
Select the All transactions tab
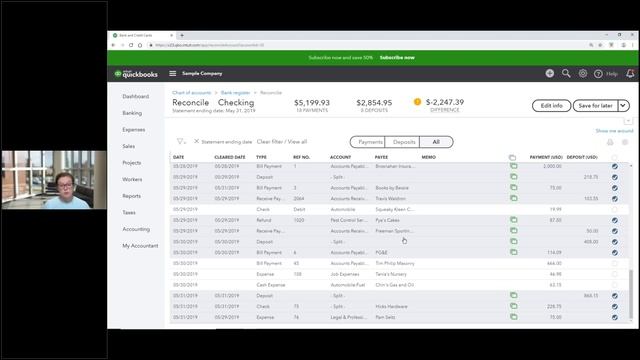[436, 142]
